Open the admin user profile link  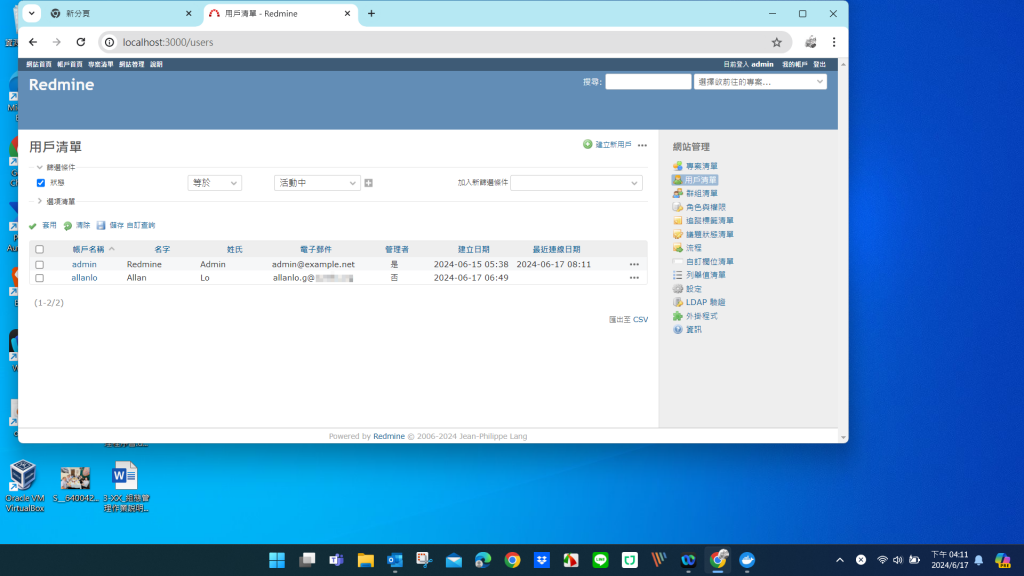point(84,264)
